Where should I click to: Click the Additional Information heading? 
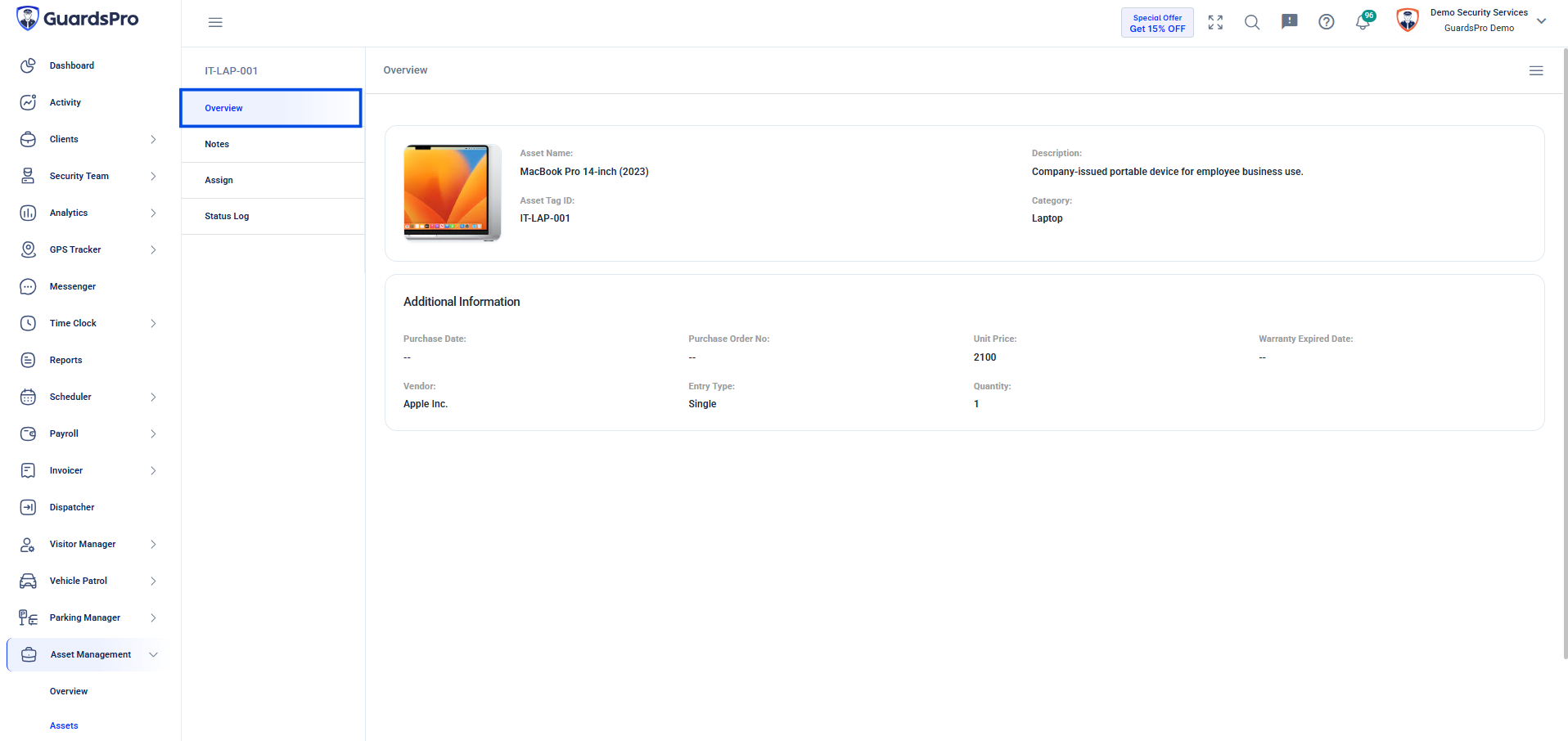pyautogui.click(x=462, y=302)
